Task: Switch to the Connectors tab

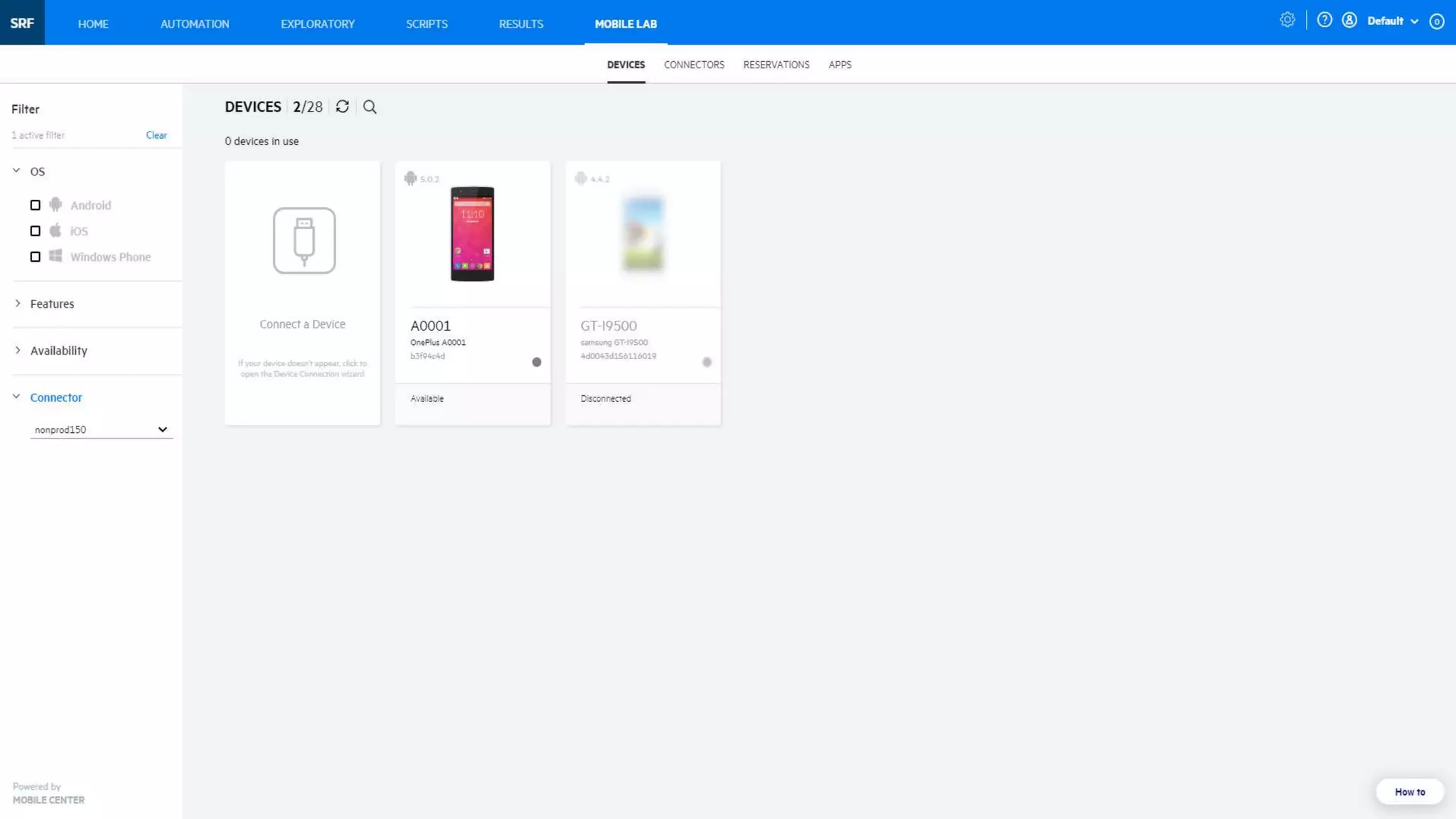Action: coord(694,65)
